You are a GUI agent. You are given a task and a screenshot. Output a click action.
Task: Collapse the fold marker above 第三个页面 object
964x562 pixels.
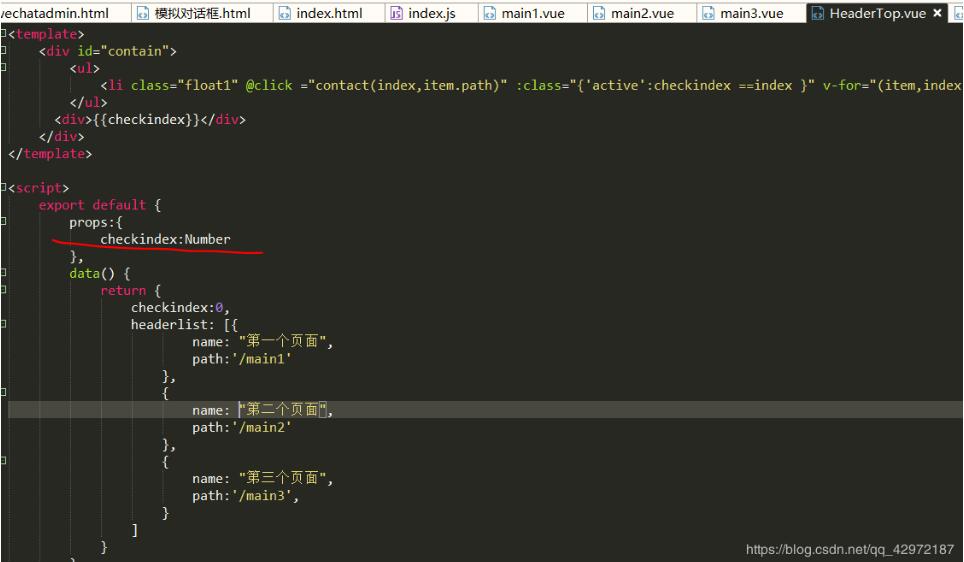pos(3,460)
